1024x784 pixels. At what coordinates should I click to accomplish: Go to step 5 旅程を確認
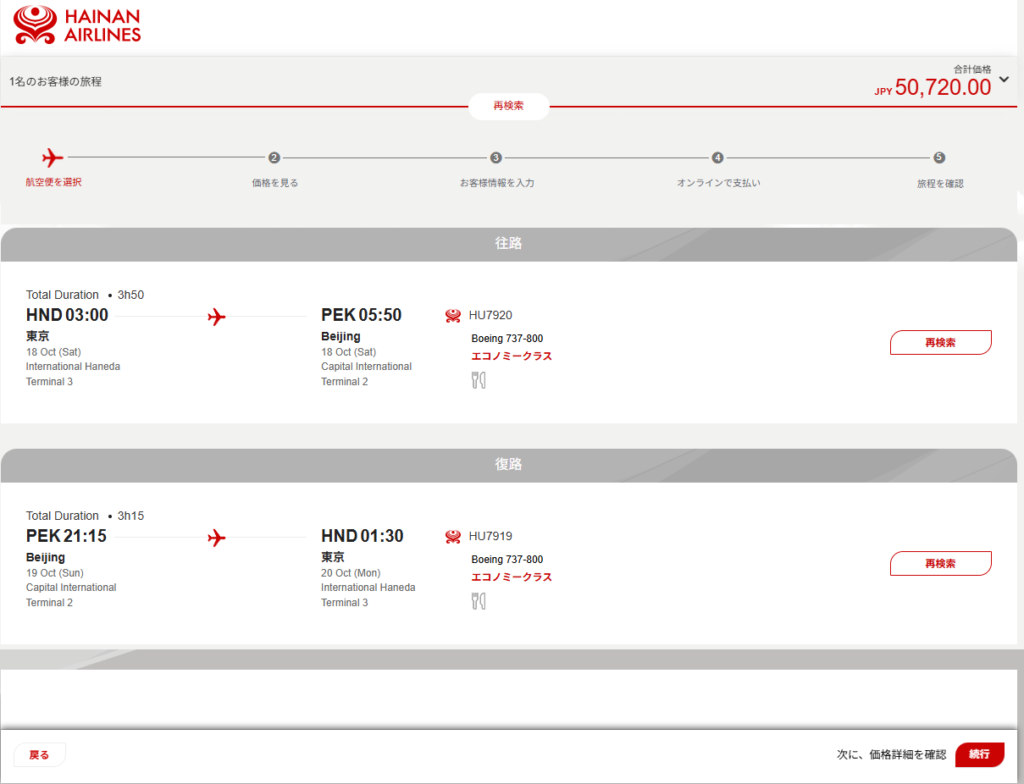coord(939,158)
